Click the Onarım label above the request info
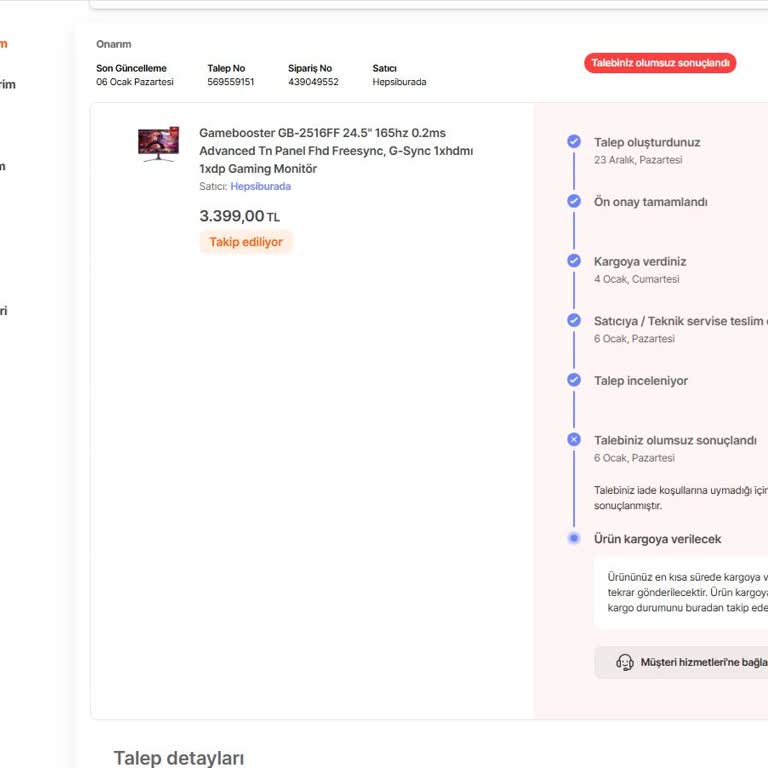 (x=113, y=44)
